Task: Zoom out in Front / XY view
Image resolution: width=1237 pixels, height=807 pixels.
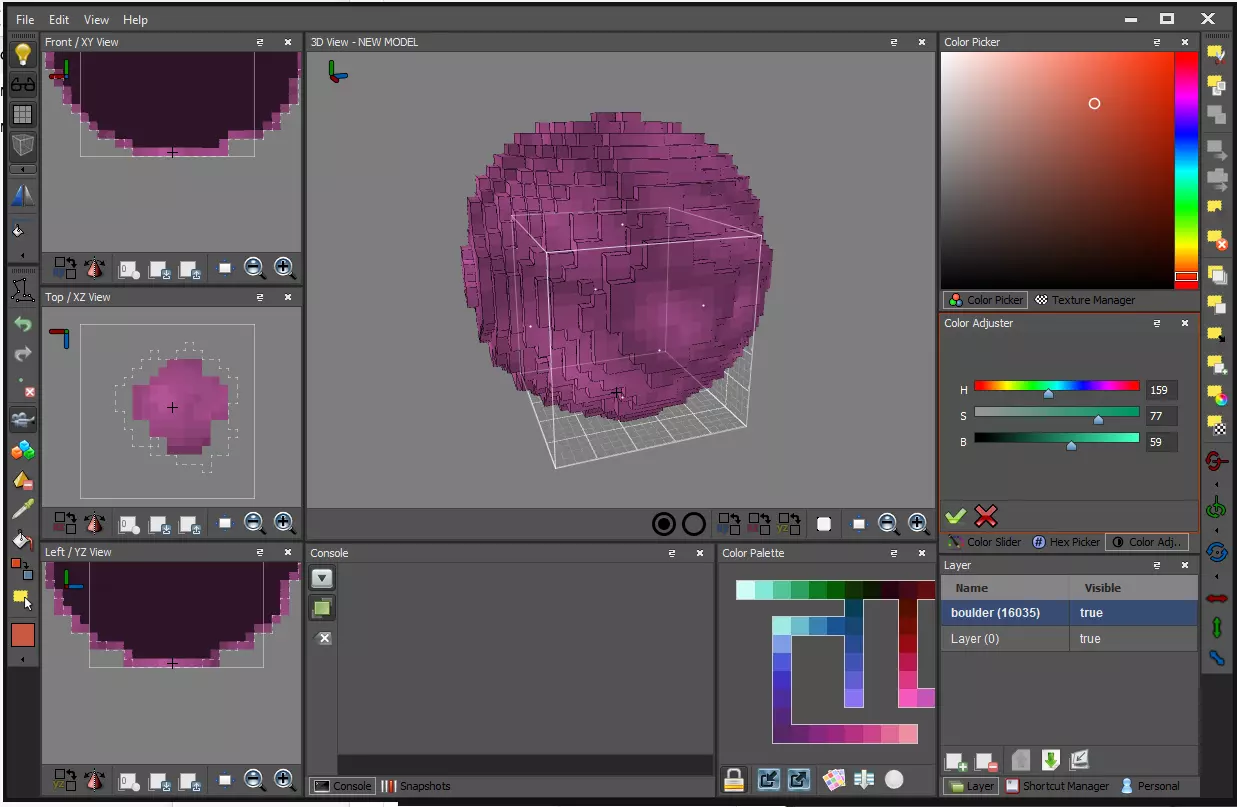Action: pos(254,268)
